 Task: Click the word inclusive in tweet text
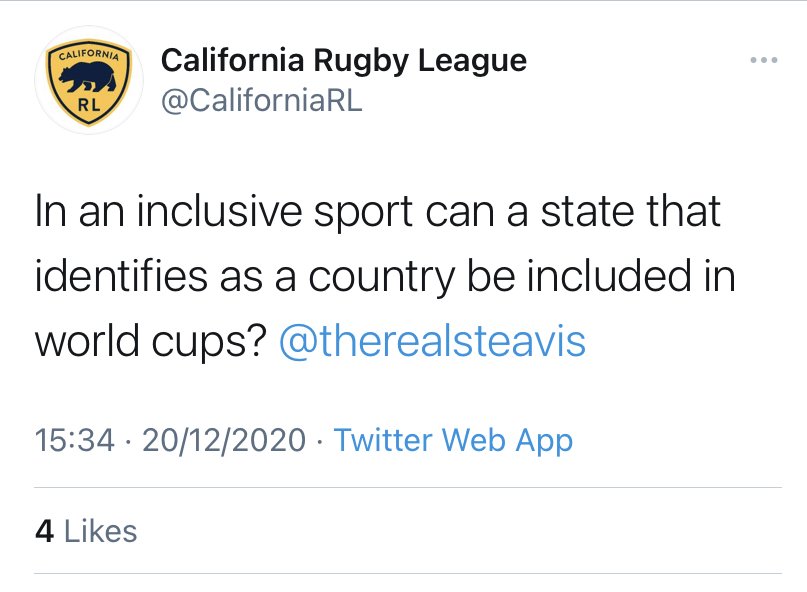[x=219, y=211]
